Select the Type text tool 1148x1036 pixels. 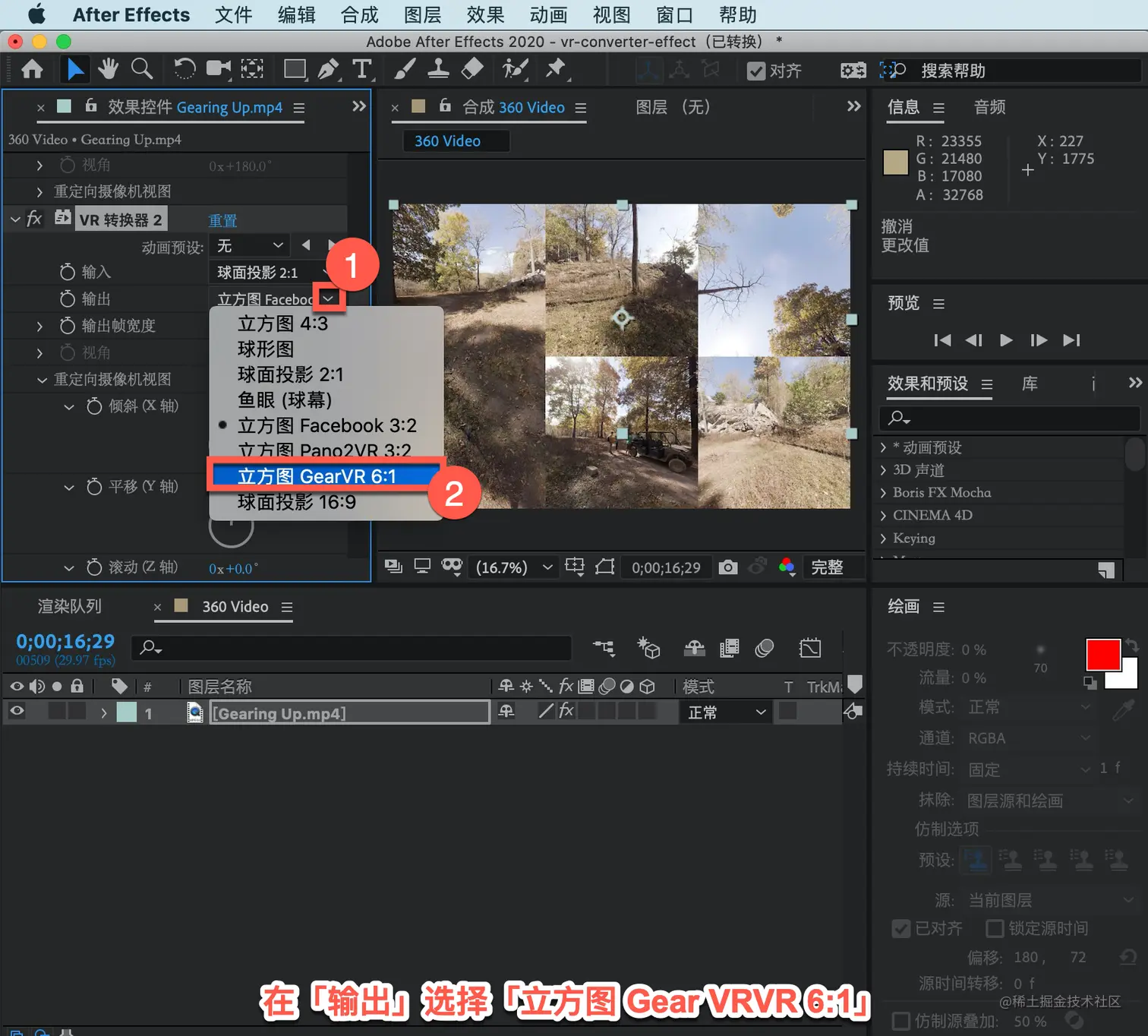click(362, 70)
